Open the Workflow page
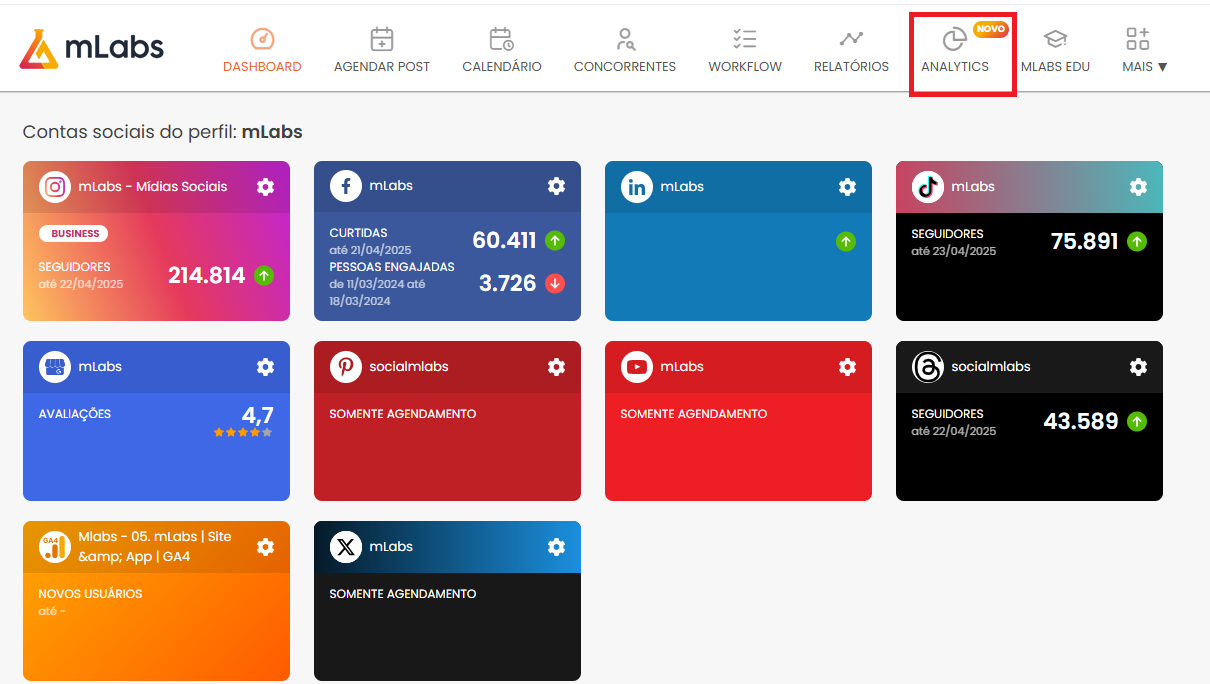 (745, 51)
